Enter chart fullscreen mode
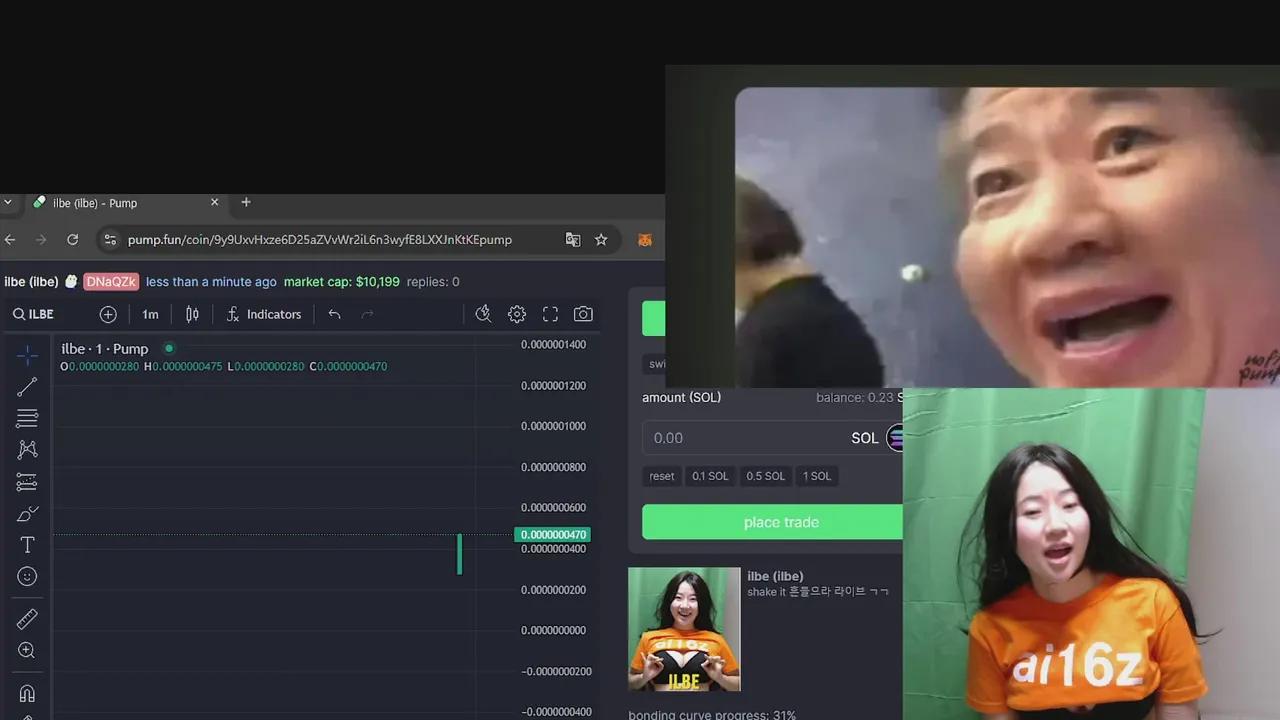1280x720 pixels. coord(550,314)
